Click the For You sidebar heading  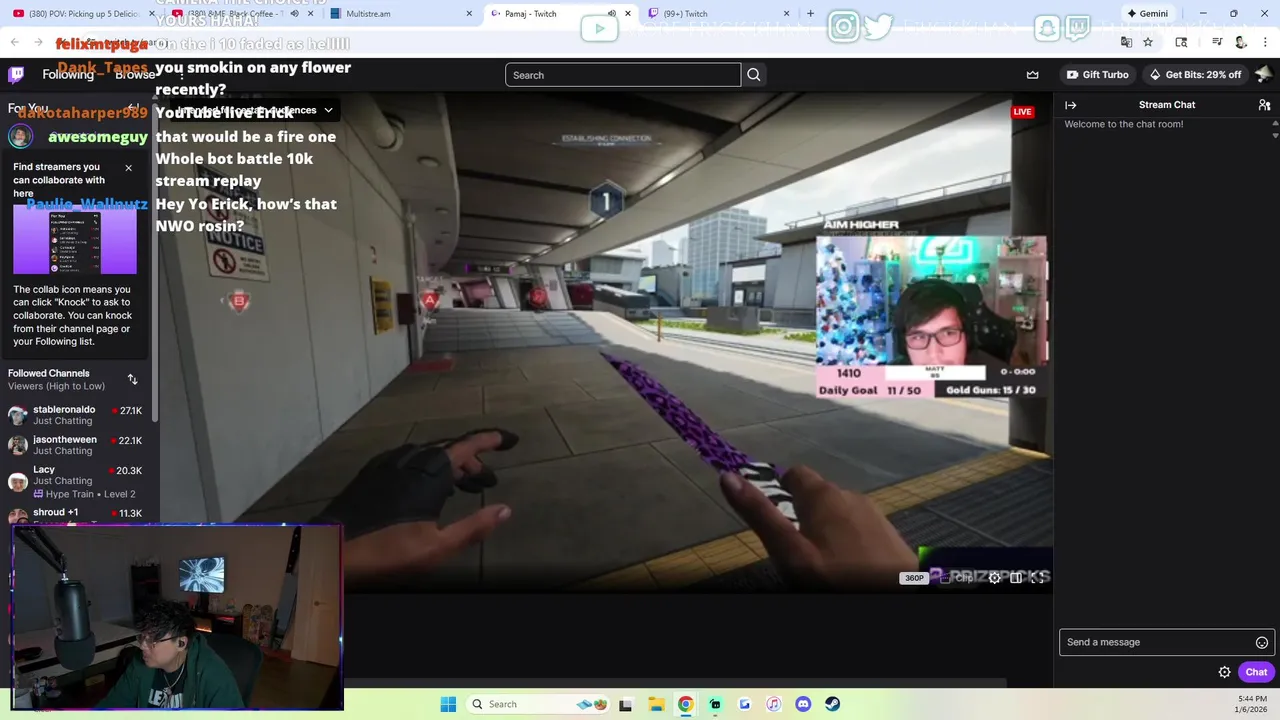click(x=28, y=108)
